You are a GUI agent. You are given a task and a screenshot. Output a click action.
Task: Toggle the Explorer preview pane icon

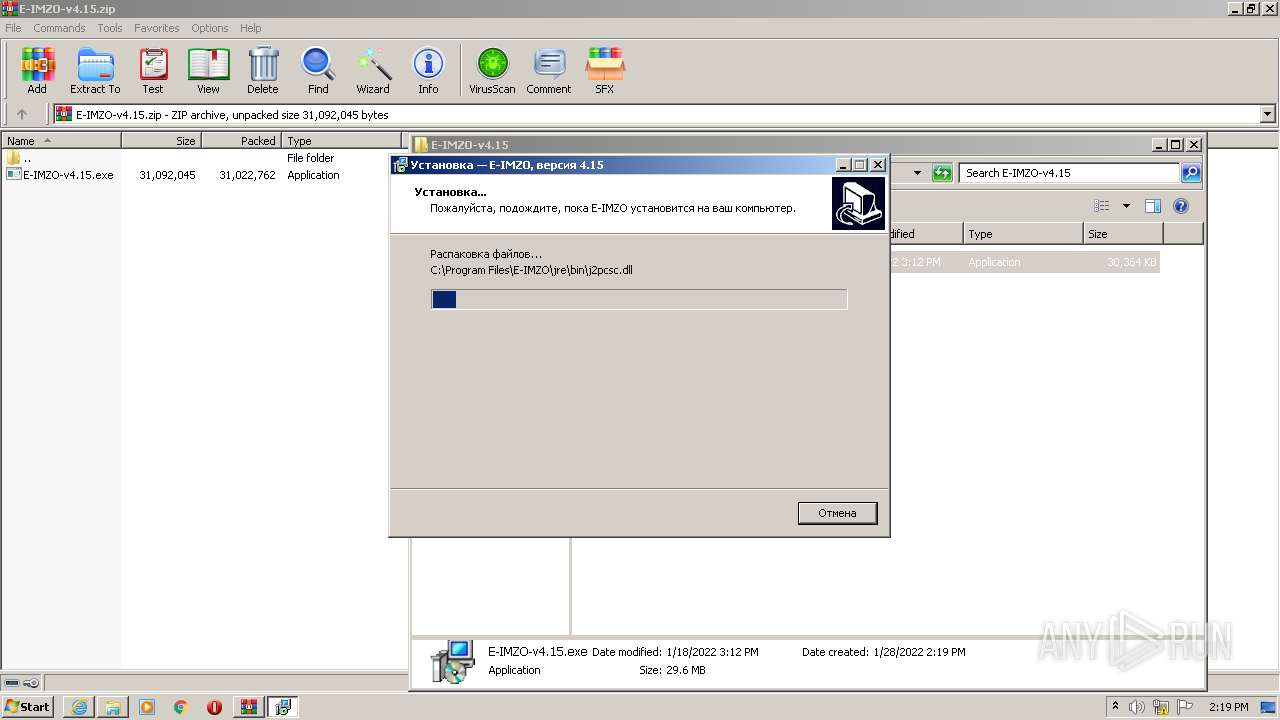(x=1153, y=206)
